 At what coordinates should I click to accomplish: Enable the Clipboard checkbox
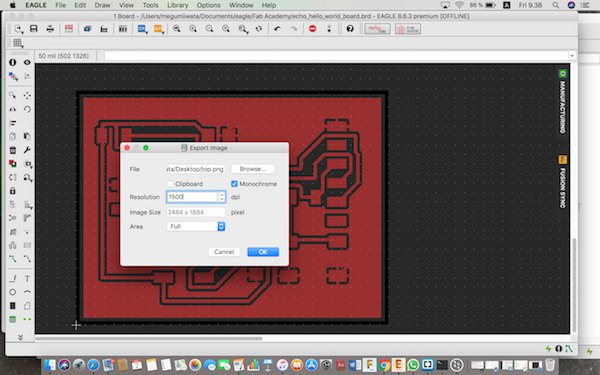point(171,184)
